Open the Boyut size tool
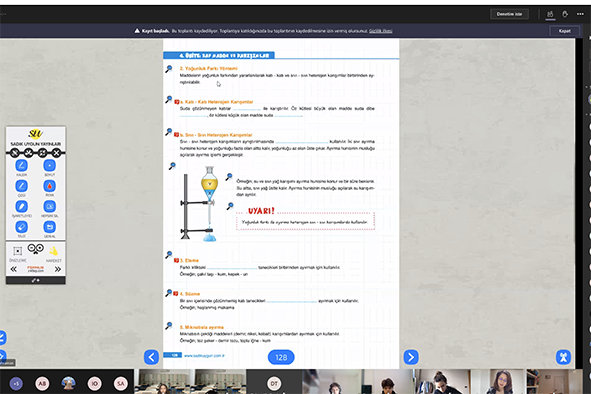 point(49,166)
